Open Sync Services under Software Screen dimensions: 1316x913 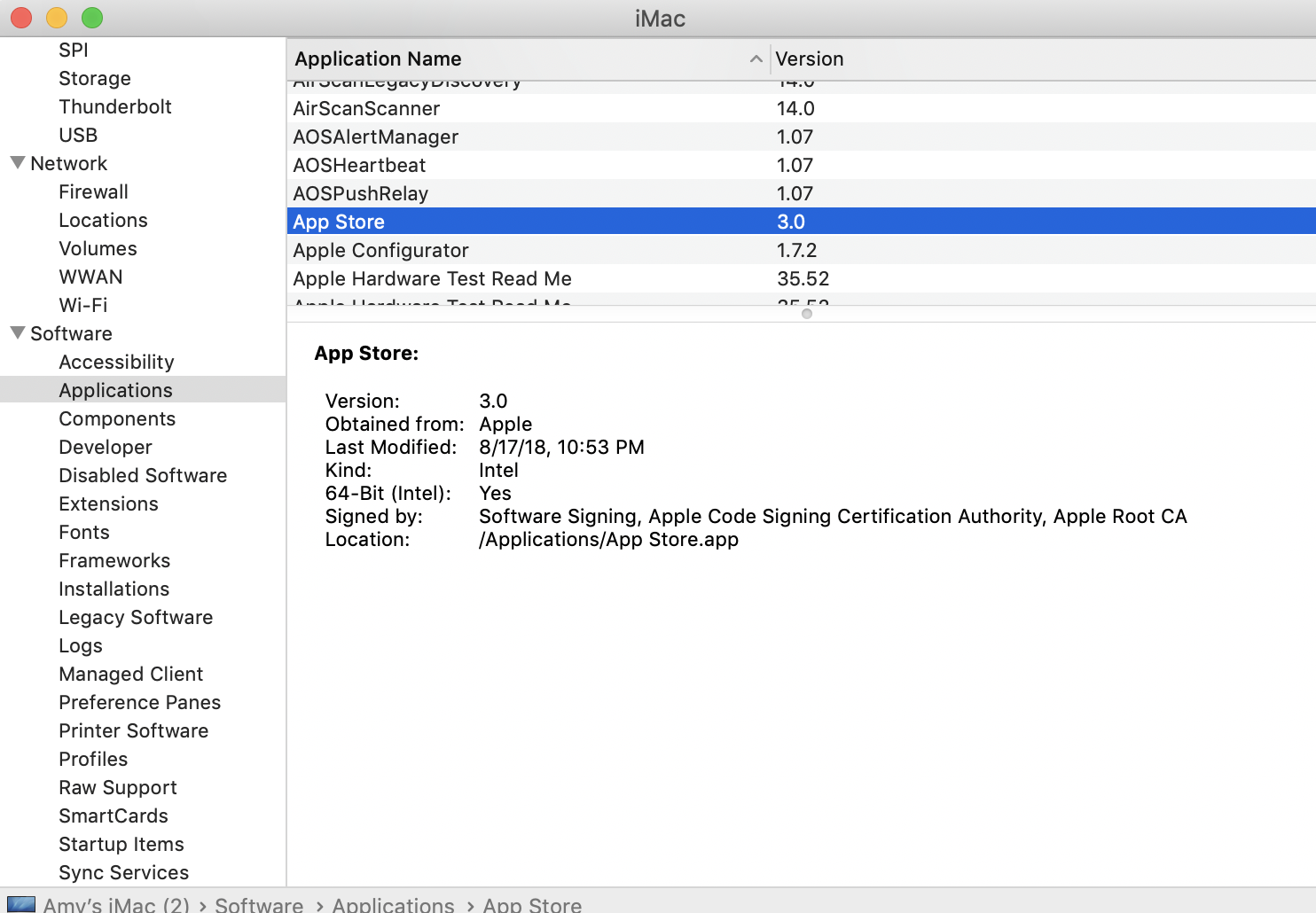click(124, 872)
